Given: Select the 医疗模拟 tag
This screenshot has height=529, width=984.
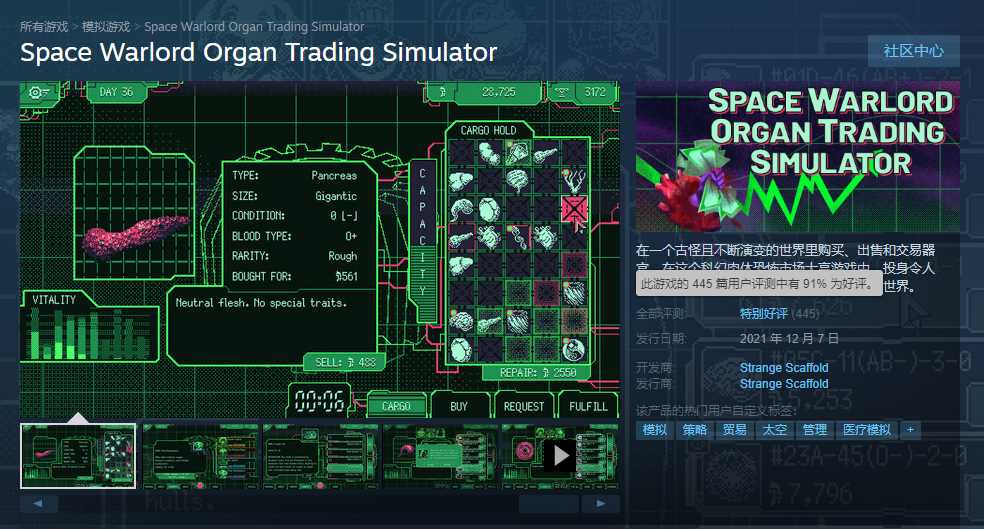Looking at the screenshot, I should pos(867,430).
